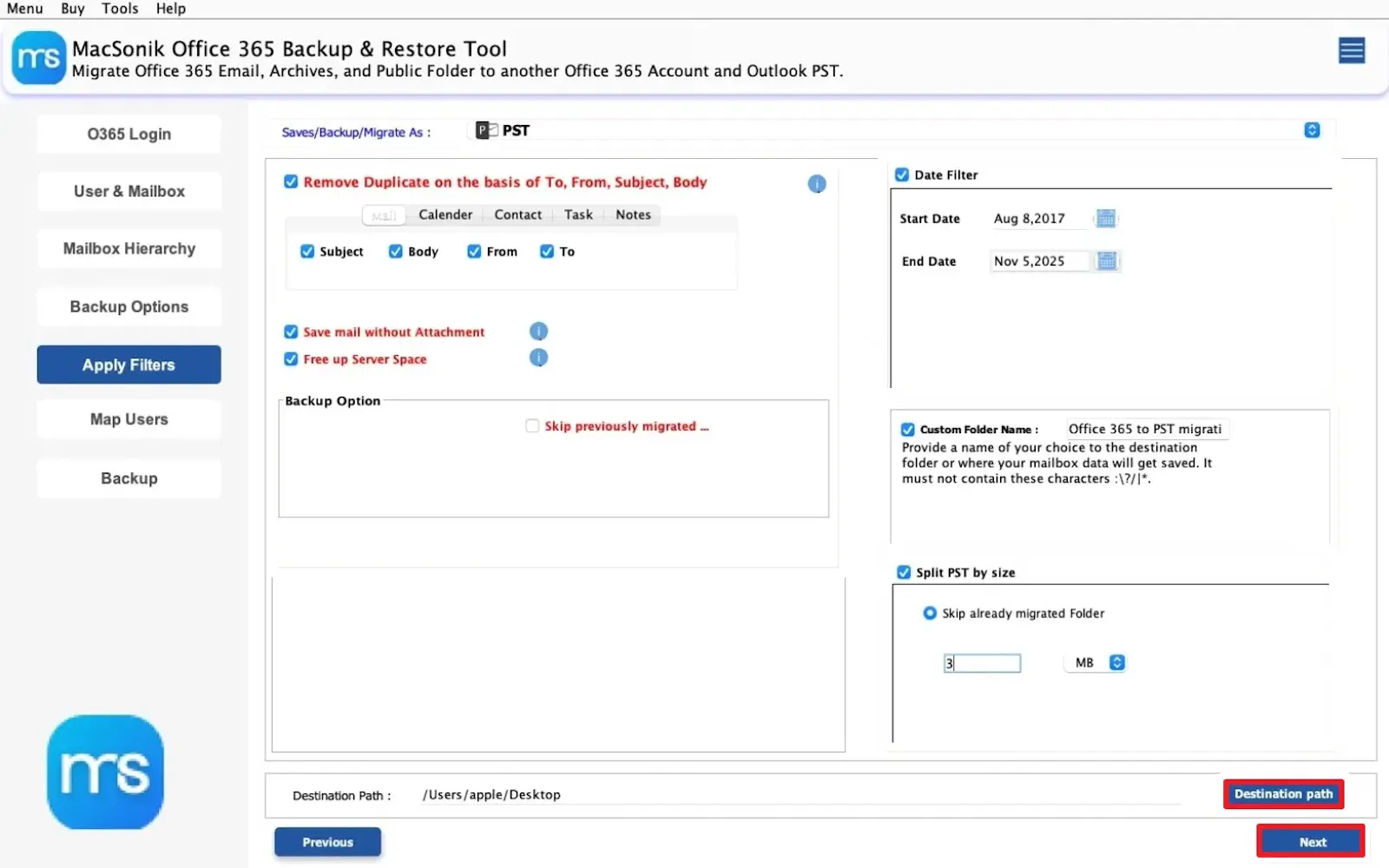
Task: Uncheck Split PST by size
Action: click(x=904, y=572)
